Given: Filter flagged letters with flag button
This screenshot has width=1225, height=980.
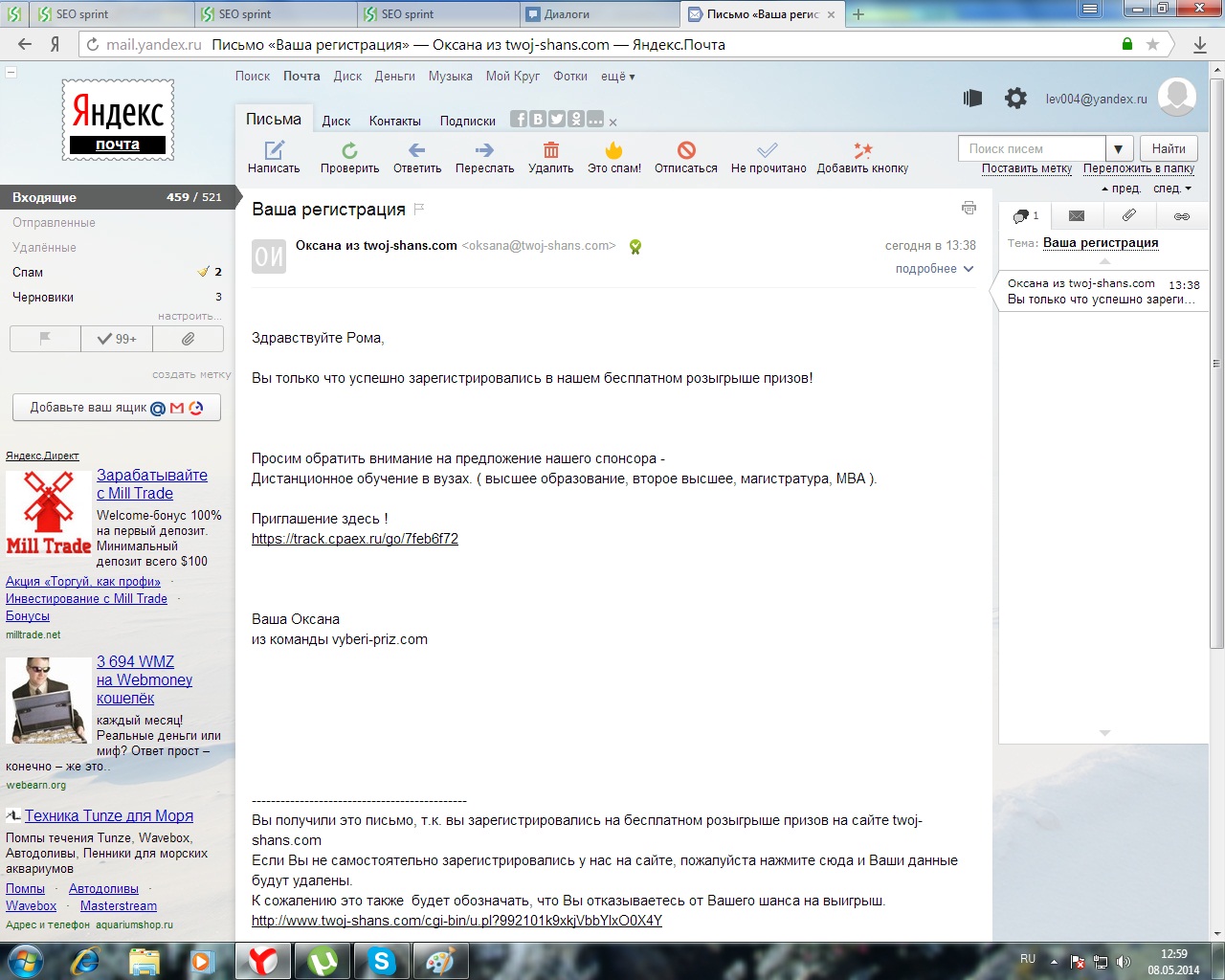Looking at the screenshot, I should 45,339.
